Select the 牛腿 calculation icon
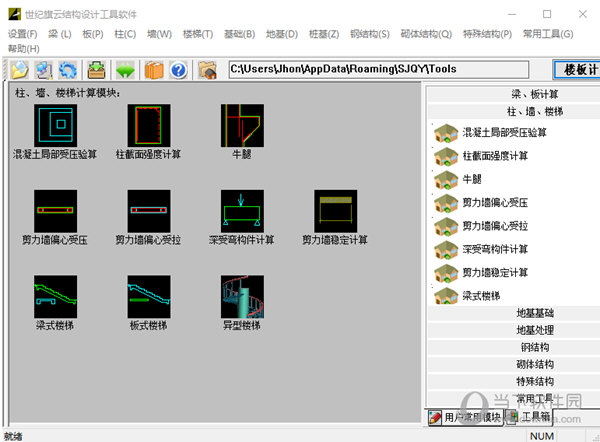The height and width of the screenshot is (442, 600). click(241, 125)
